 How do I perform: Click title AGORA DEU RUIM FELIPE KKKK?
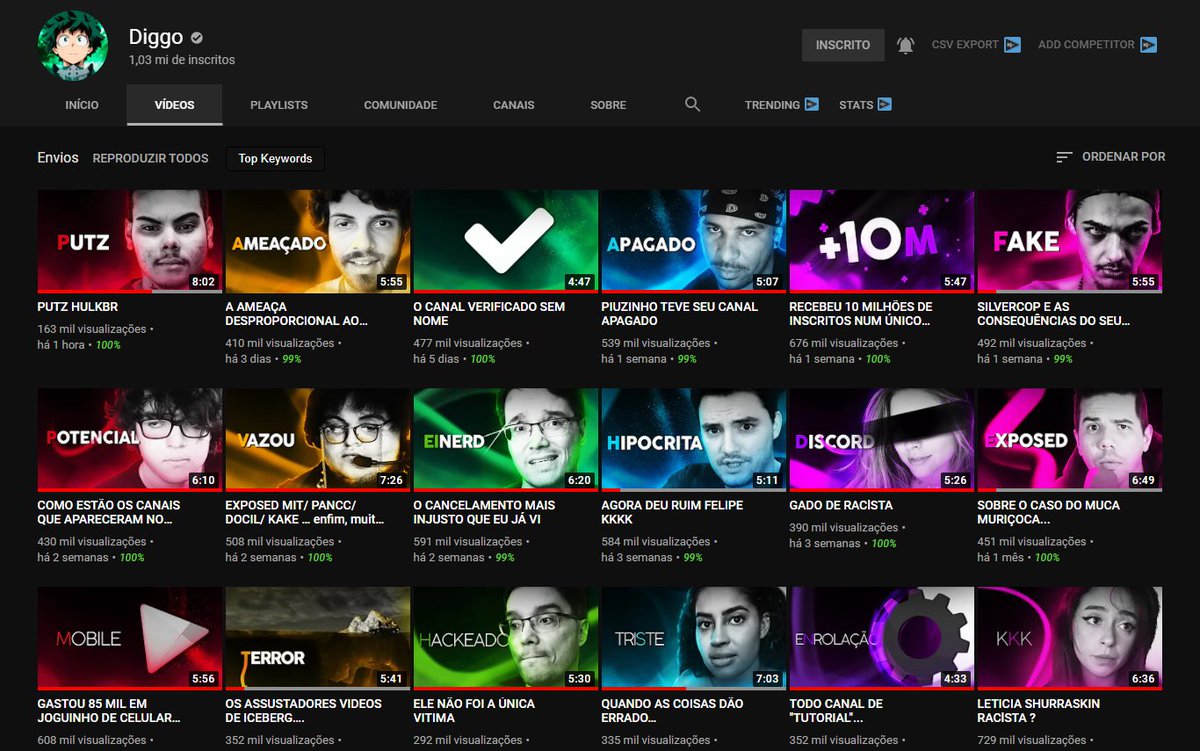click(672, 513)
